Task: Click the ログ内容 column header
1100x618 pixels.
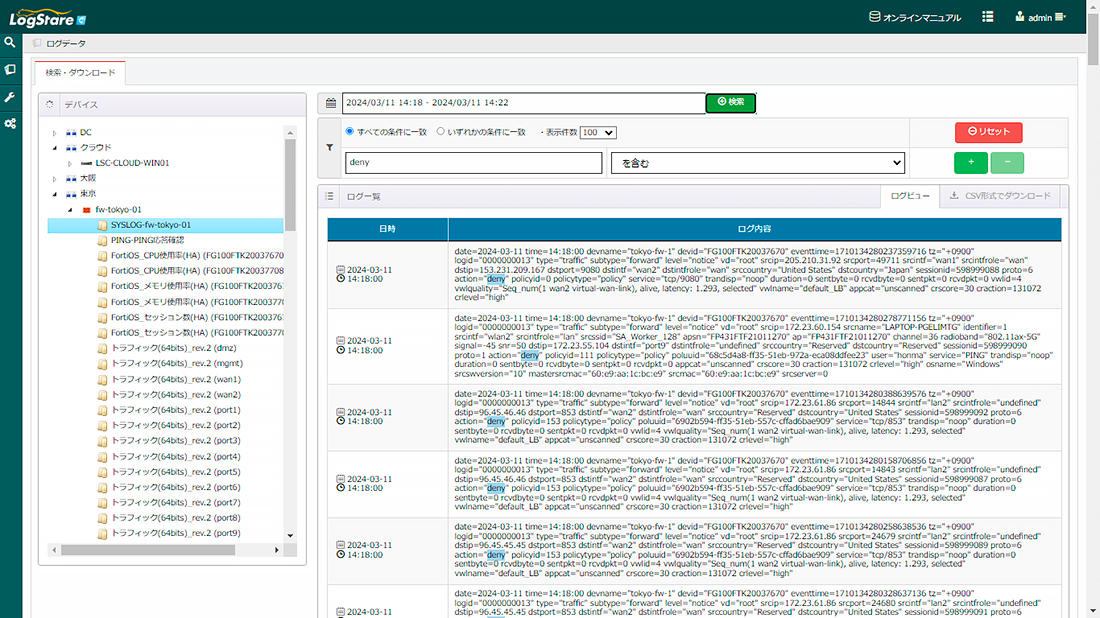Action: [755, 229]
